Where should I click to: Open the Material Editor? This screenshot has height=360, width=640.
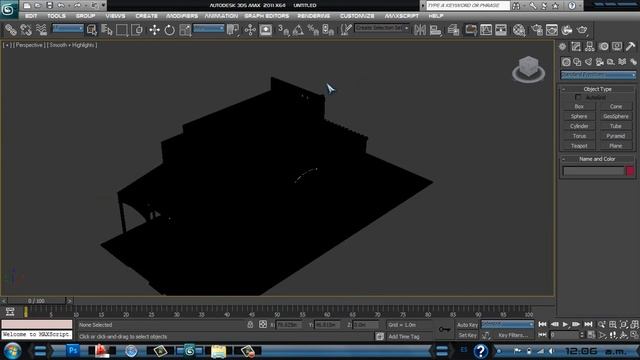(x=519, y=30)
